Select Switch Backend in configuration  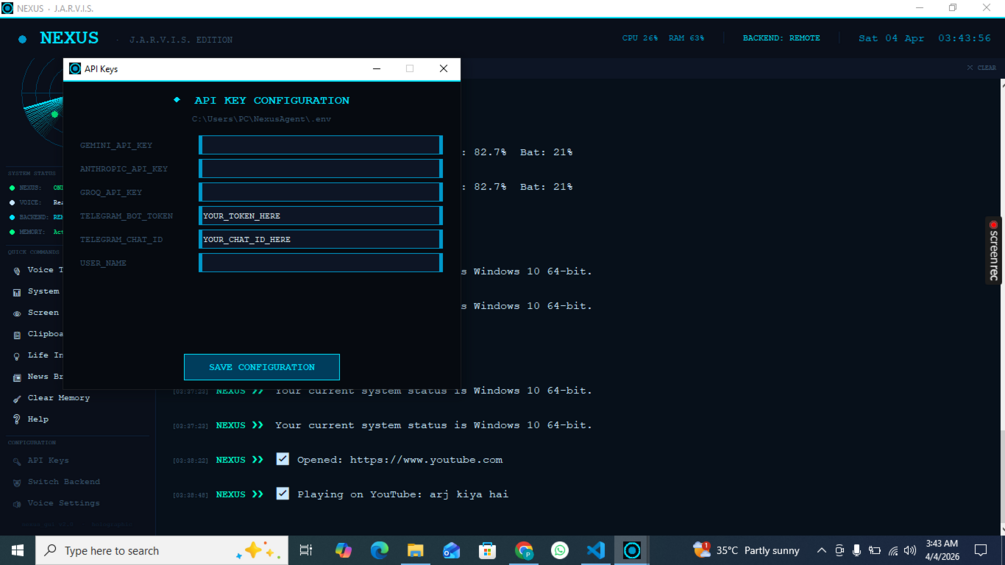coord(63,482)
